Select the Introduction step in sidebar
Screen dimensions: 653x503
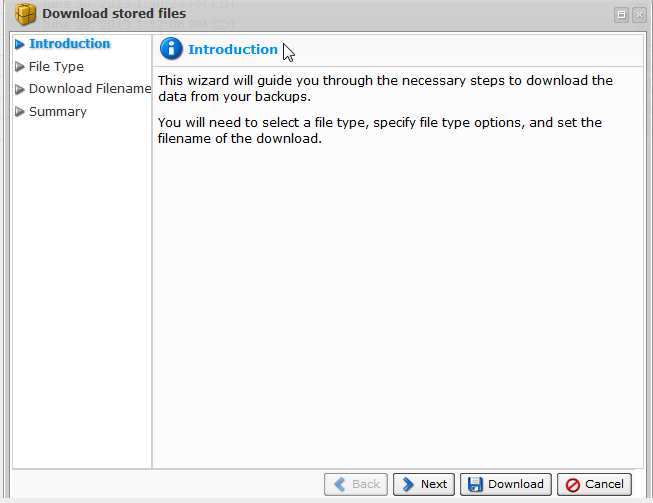coord(69,44)
